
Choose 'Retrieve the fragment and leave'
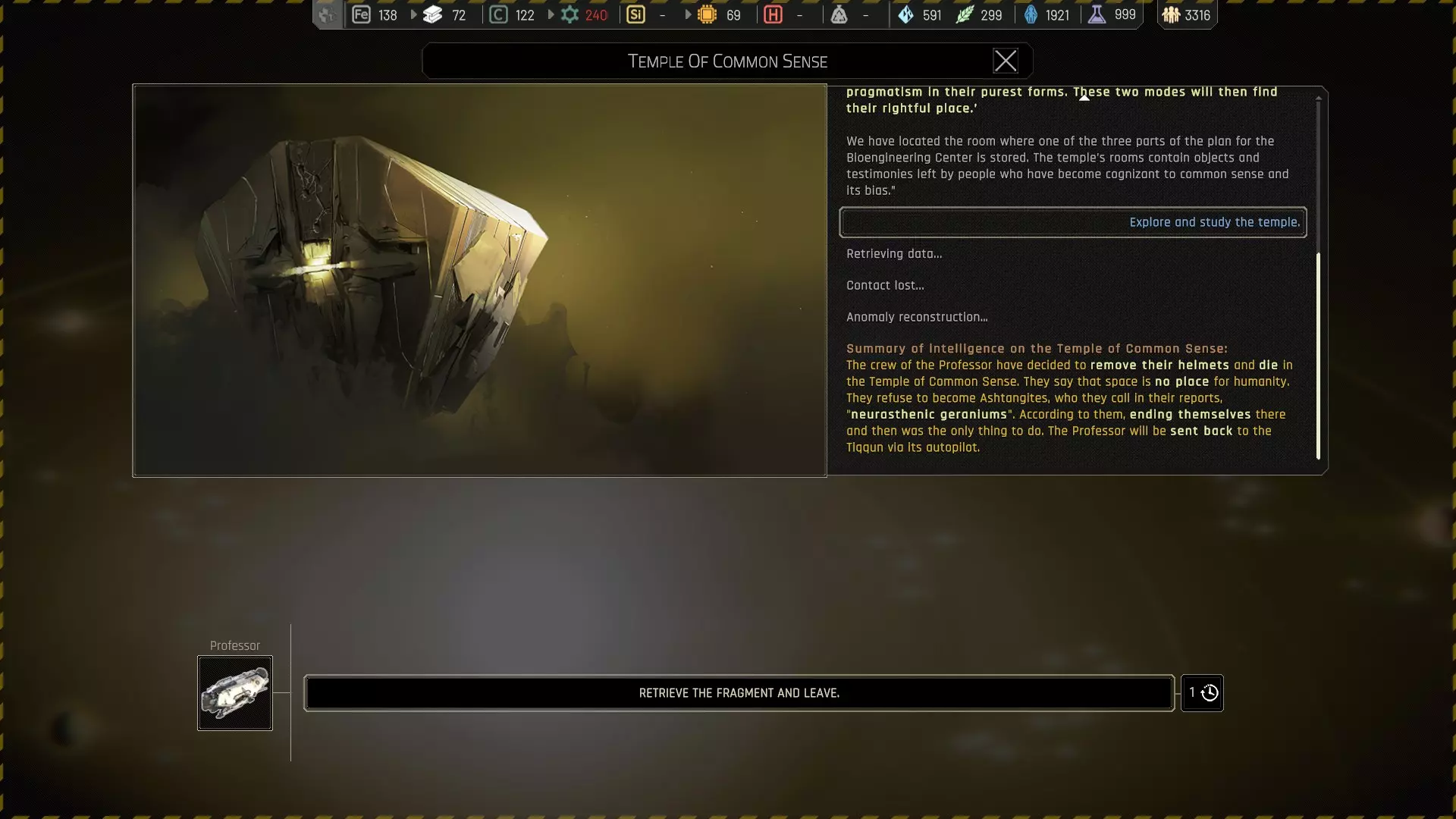[739, 693]
